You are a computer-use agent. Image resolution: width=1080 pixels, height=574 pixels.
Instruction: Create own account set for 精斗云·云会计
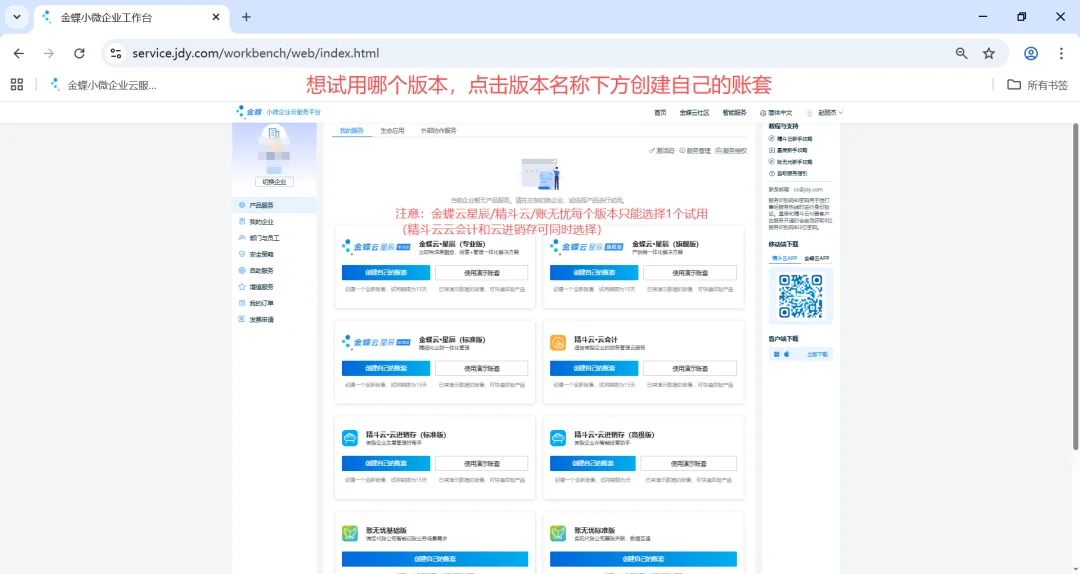pyautogui.click(x=594, y=368)
